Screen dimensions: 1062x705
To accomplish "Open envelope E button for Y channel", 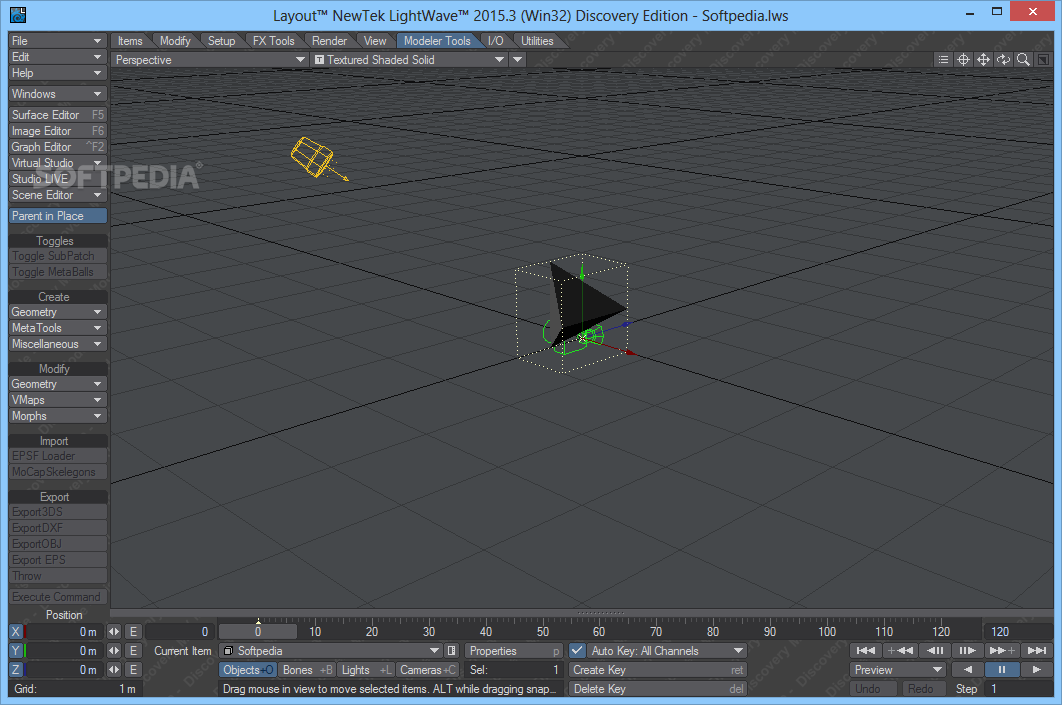I will [x=133, y=650].
